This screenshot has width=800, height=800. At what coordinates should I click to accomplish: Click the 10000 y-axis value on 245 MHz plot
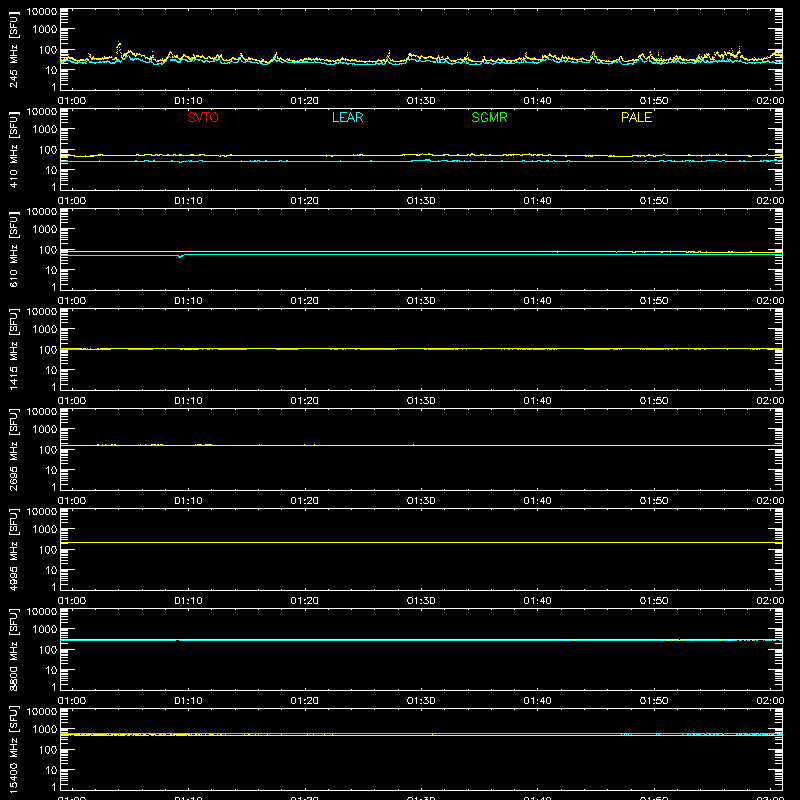coord(42,12)
